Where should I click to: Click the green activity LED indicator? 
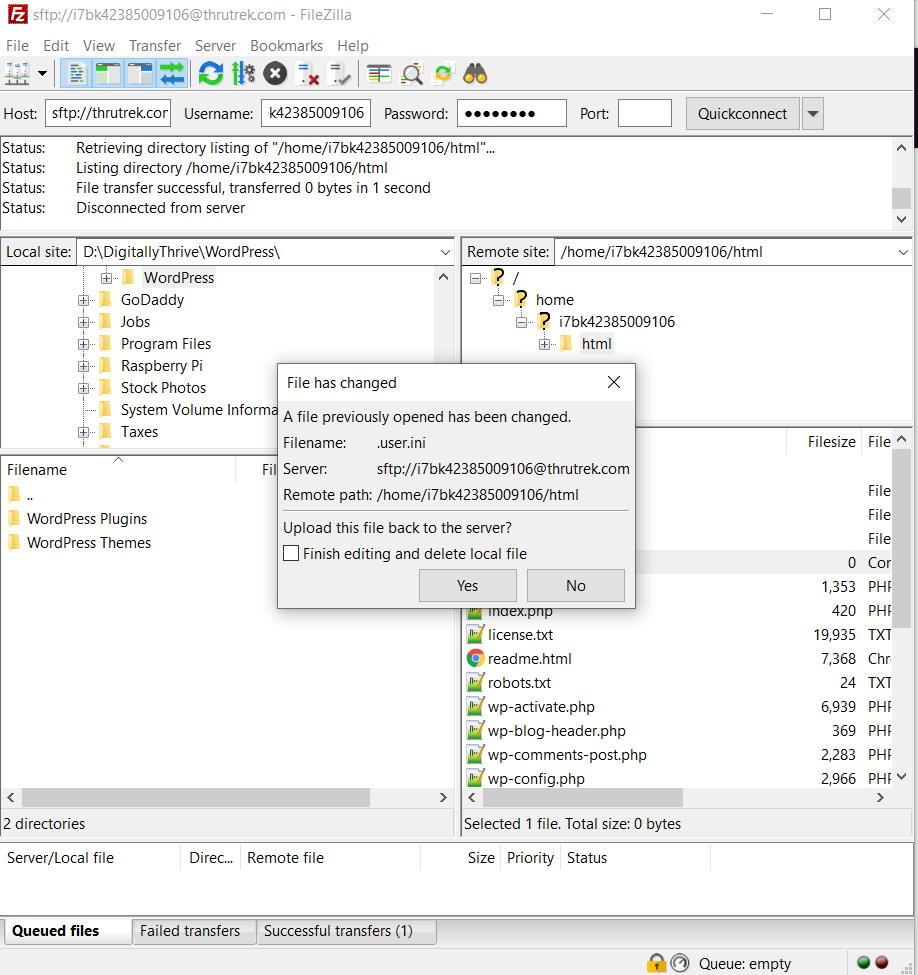coord(863,963)
